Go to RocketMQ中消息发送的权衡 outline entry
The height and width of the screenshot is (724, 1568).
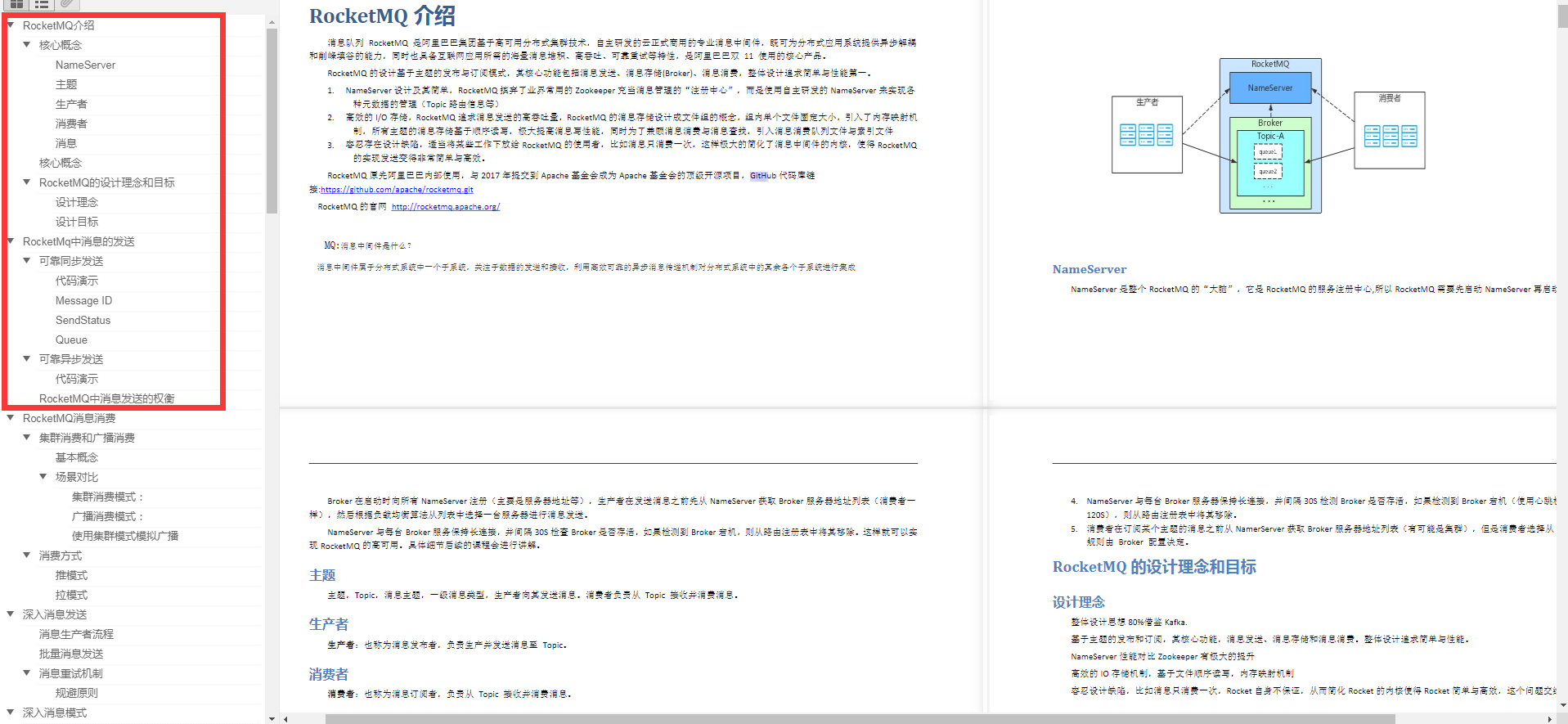(x=106, y=398)
